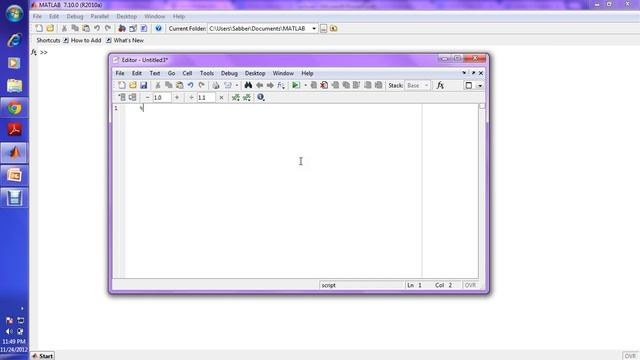Click Exit debug mode icon
Screen dimensions: 640x360
pos(378,85)
